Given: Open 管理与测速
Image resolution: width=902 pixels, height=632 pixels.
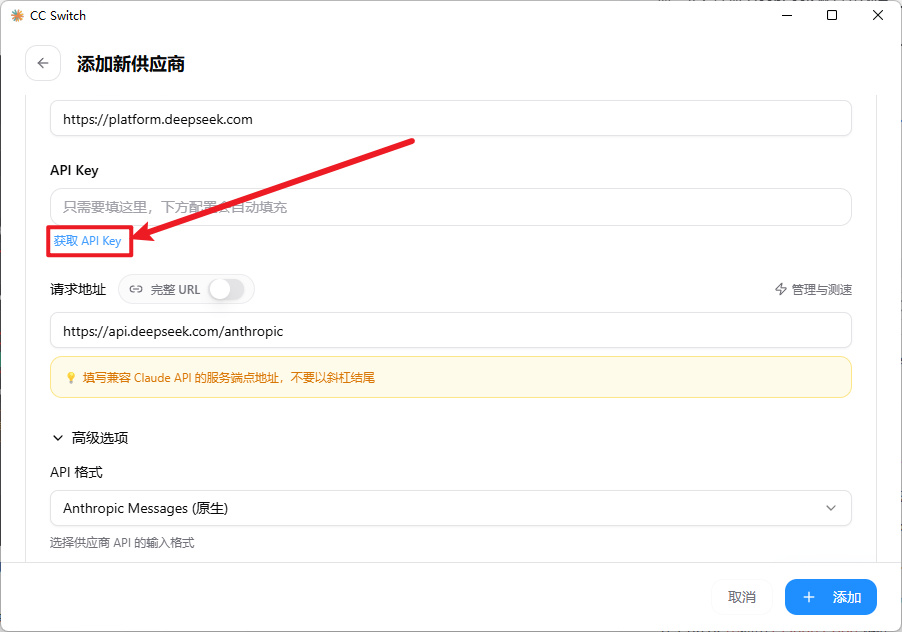Looking at the screenshot, I should click(813, 289).
